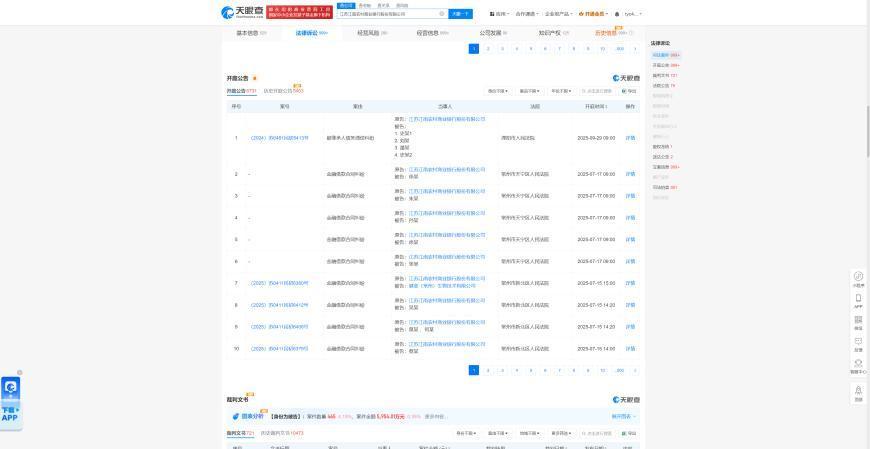870x449 pixels.
Task: Sort the table by 开庭时间 column
Action: click(596, 106)
